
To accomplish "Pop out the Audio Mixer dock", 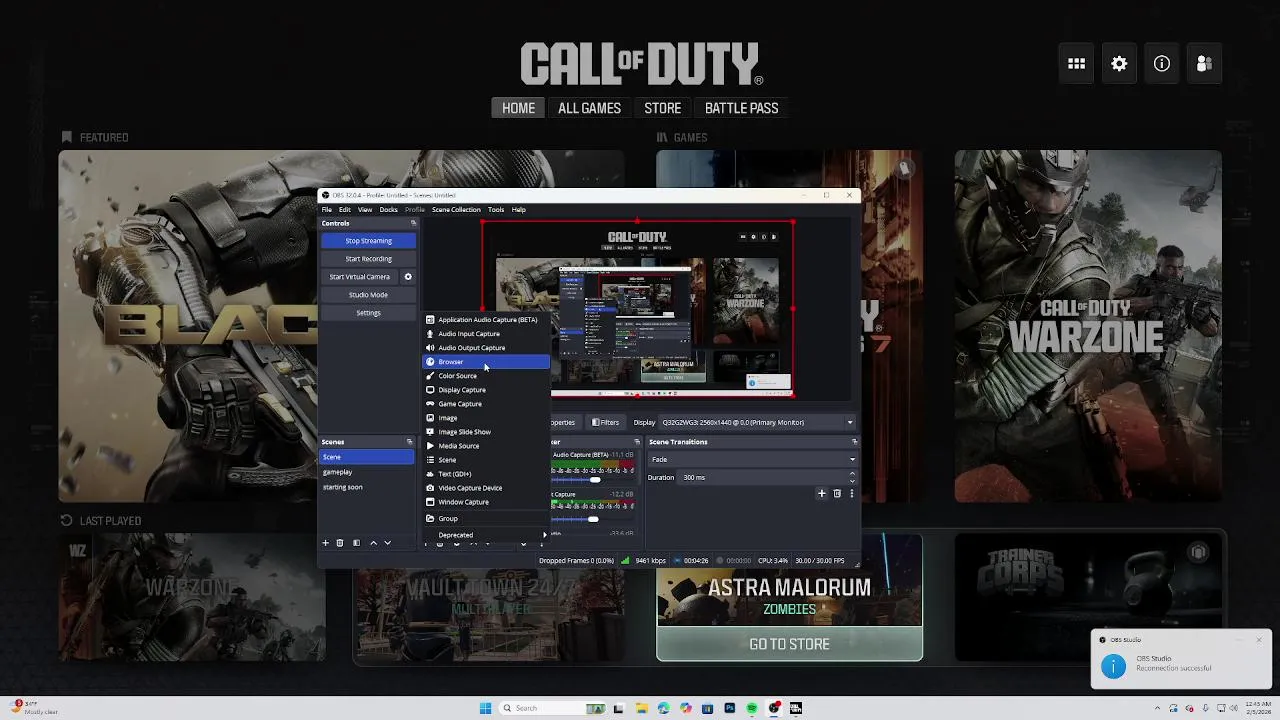I will (x=637, y=442).
